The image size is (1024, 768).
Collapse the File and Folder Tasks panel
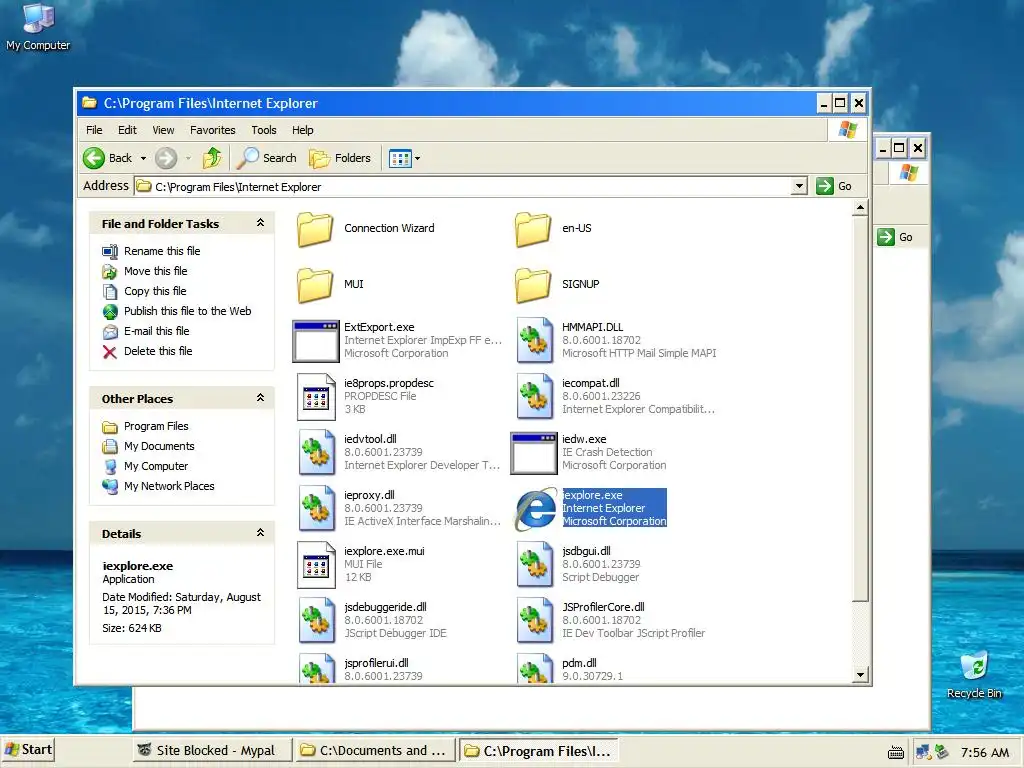tap(260, 223)
